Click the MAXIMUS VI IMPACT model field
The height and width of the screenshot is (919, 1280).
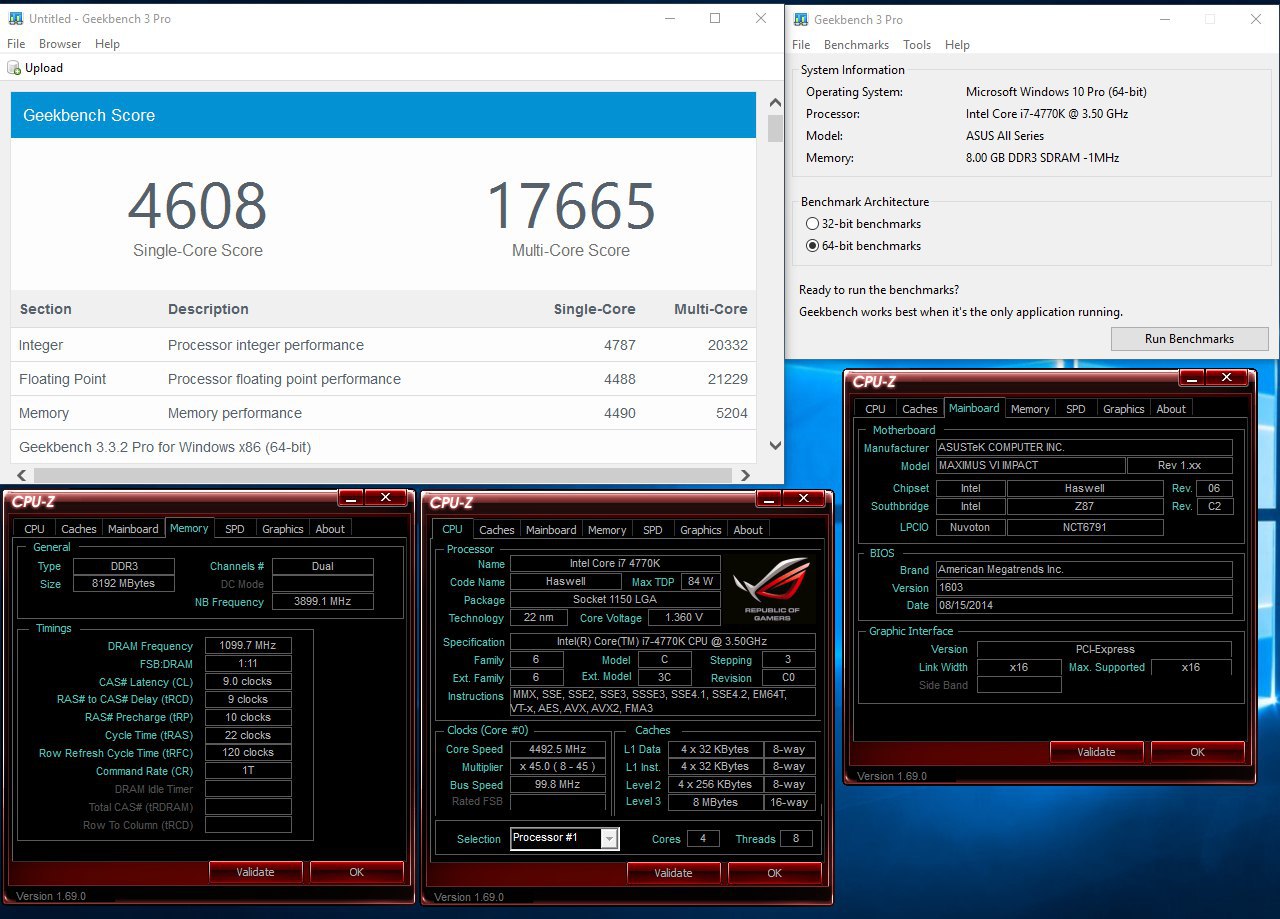[x=1030, y=466]
